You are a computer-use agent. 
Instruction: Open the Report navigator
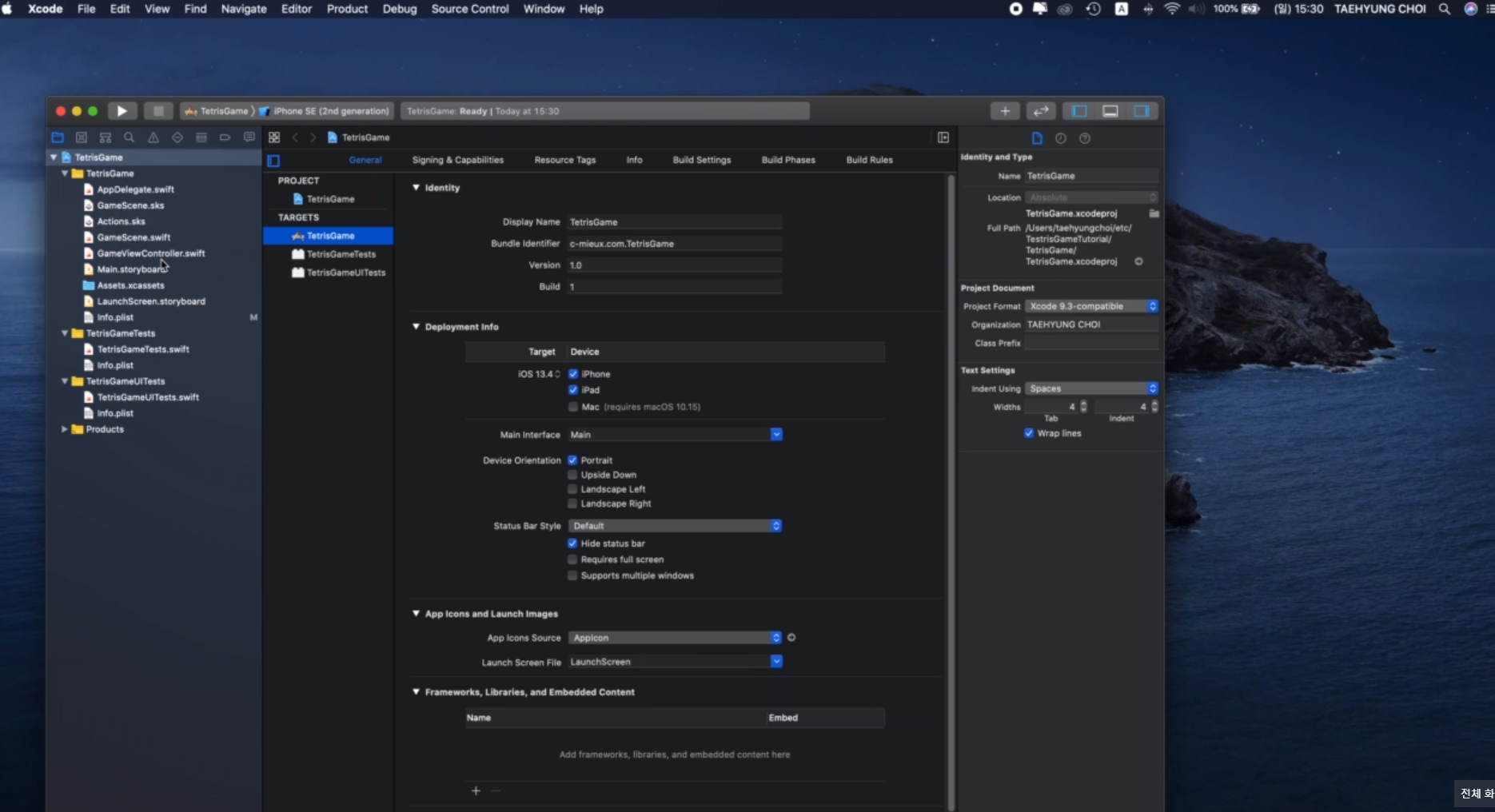(x=249, y=137)
